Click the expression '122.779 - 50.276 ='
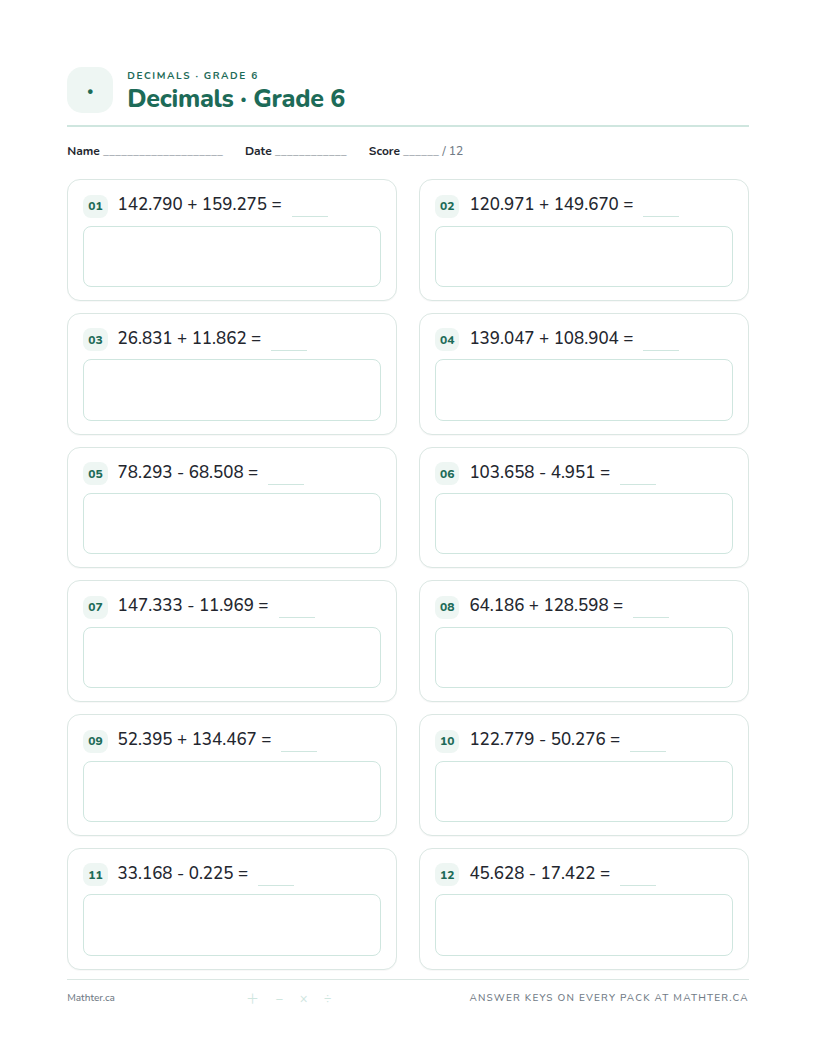 [545, 739]
